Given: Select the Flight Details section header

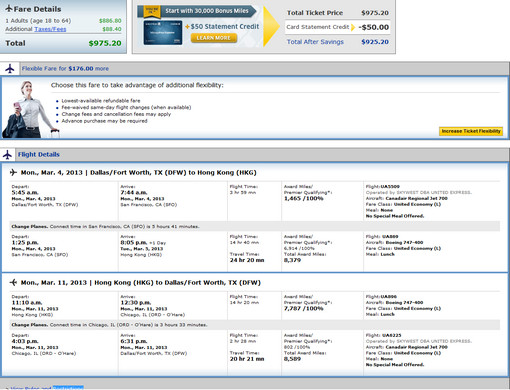Looking at the screenshot, I should [x=39, y=155].
